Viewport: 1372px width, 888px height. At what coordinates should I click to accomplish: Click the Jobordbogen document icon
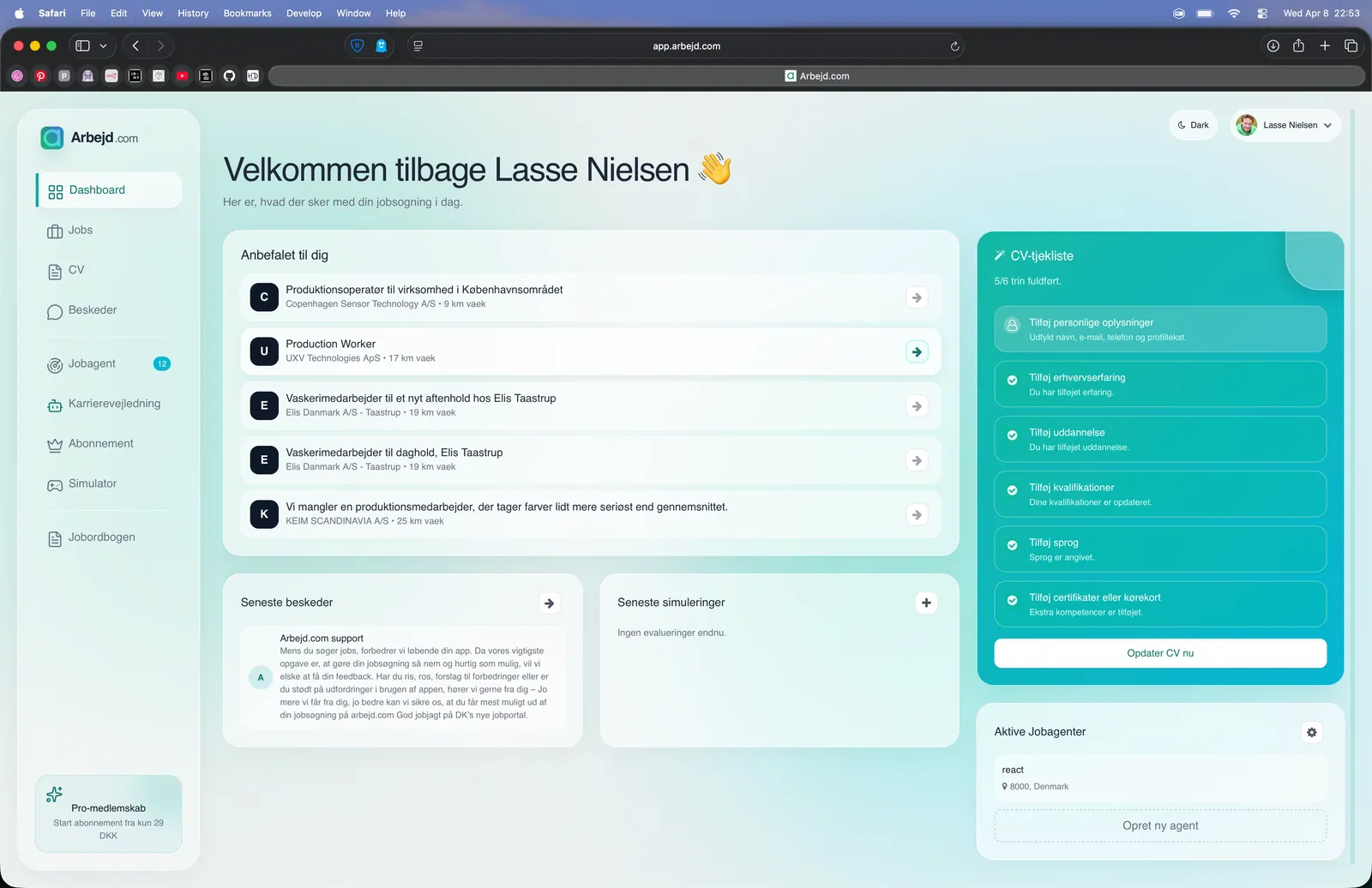(x=55, y=538)
